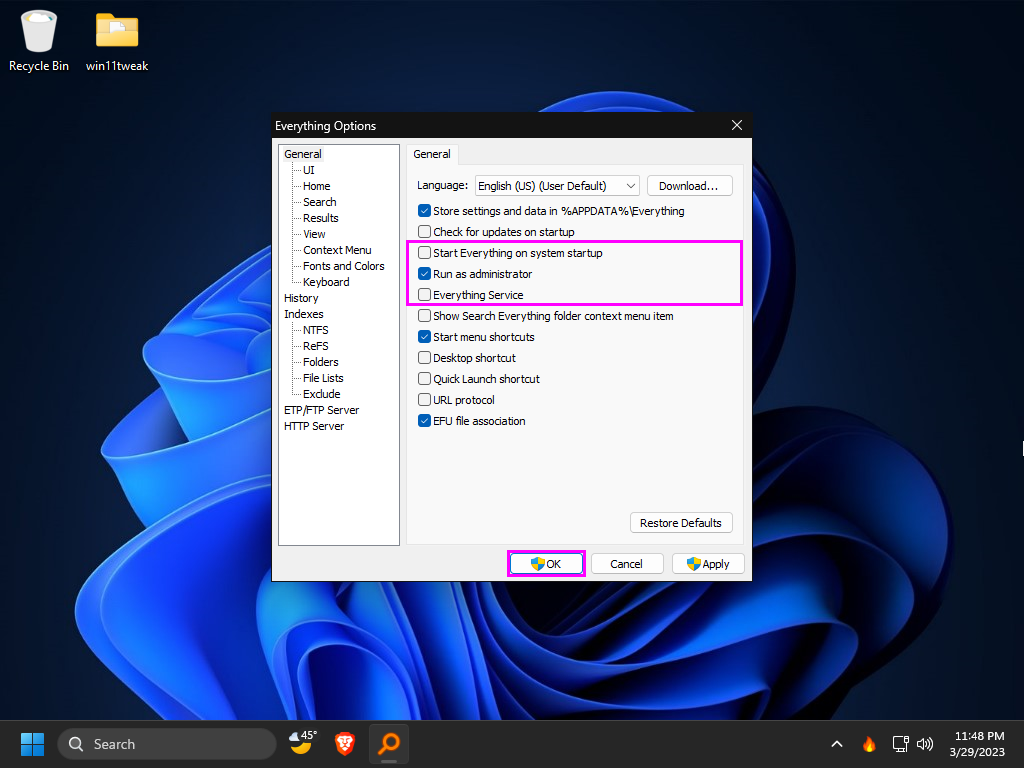The image size is (1024, 768).
Task: Open the weather widget showing 45°
Action: 302,744
